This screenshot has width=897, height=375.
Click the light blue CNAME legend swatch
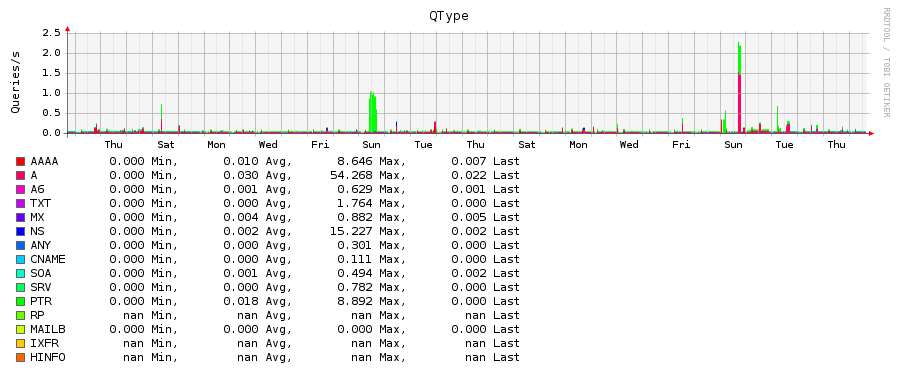point(20,260)
